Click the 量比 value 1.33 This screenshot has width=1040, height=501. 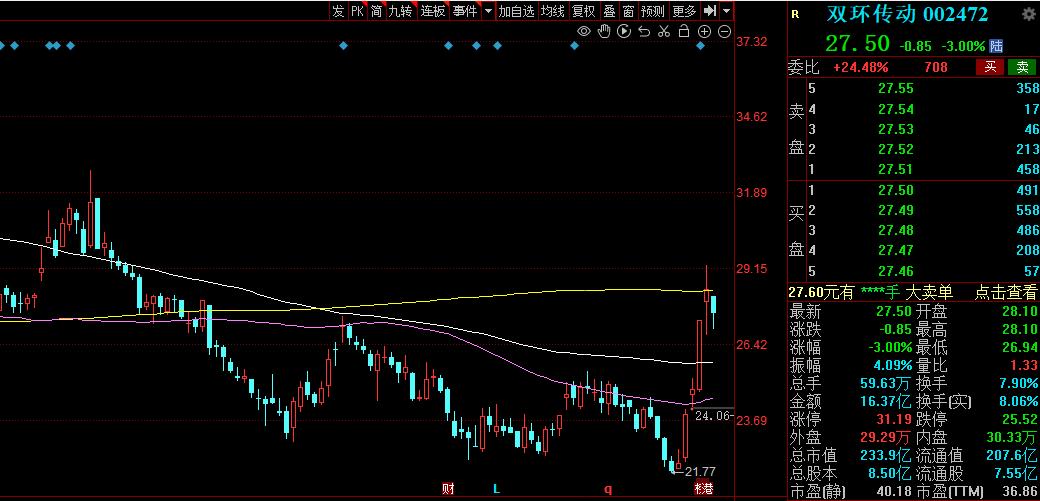pos(1025,366)
